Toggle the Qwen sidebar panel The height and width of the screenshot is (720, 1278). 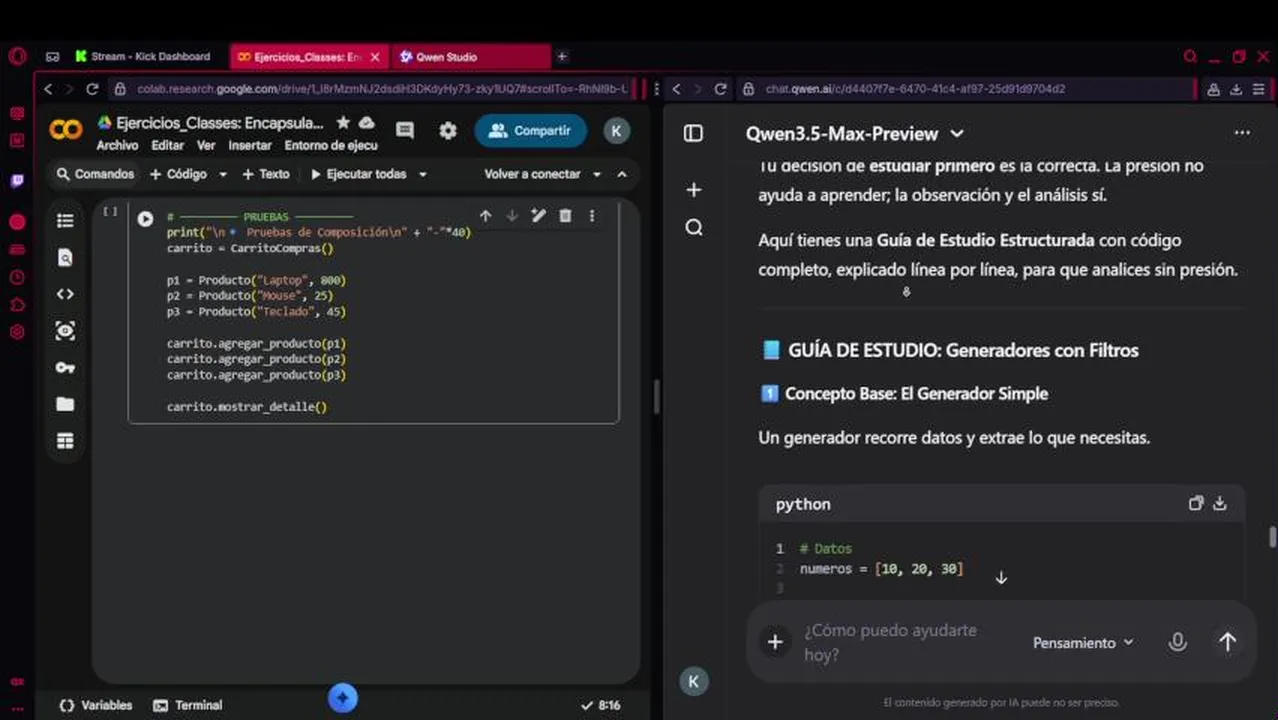click(693, 134)
